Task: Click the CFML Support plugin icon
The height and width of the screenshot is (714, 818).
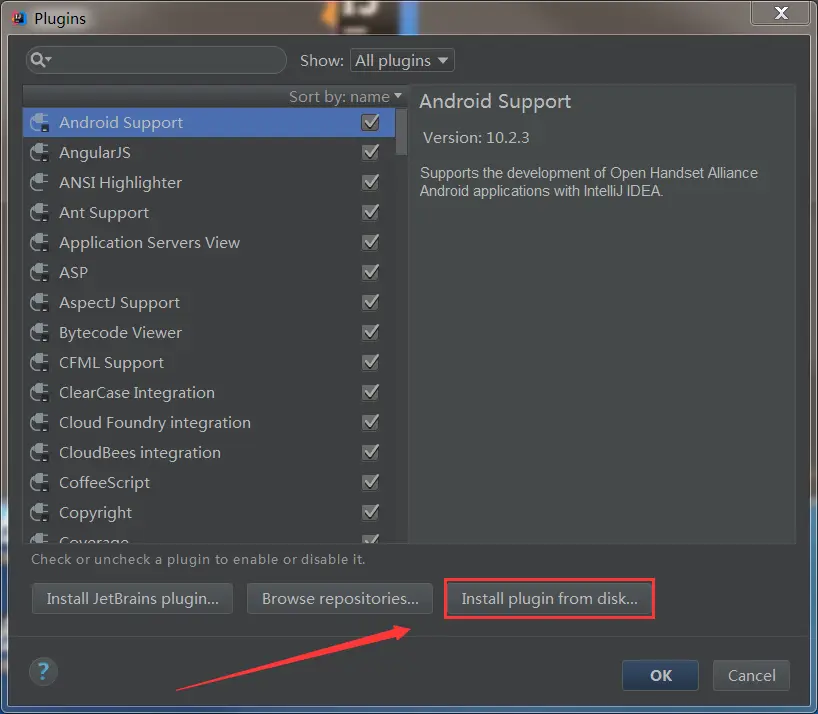Action: pyautogui.click(x=40, y=362)
